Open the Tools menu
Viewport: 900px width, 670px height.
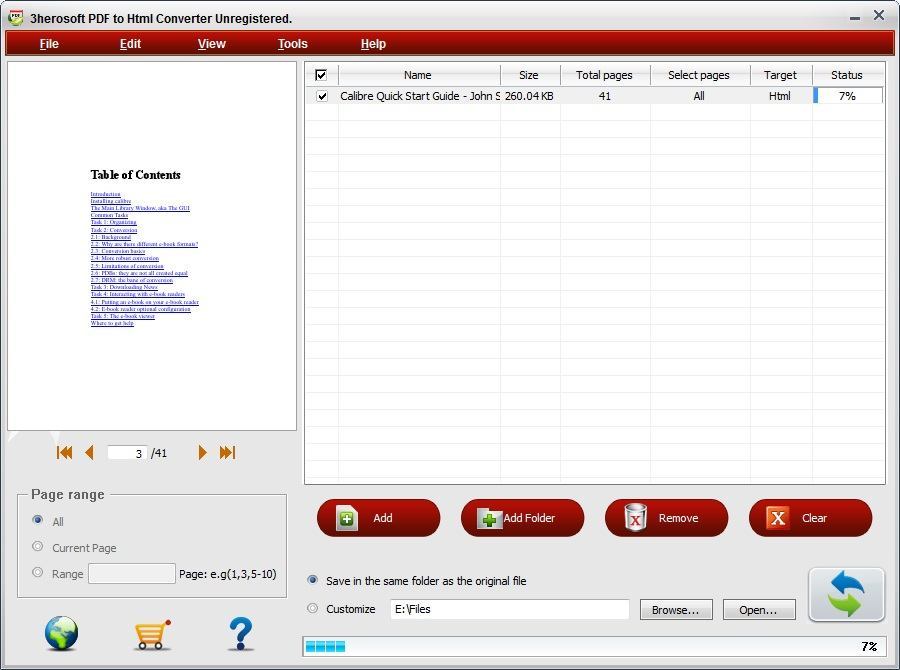(293, 44)
